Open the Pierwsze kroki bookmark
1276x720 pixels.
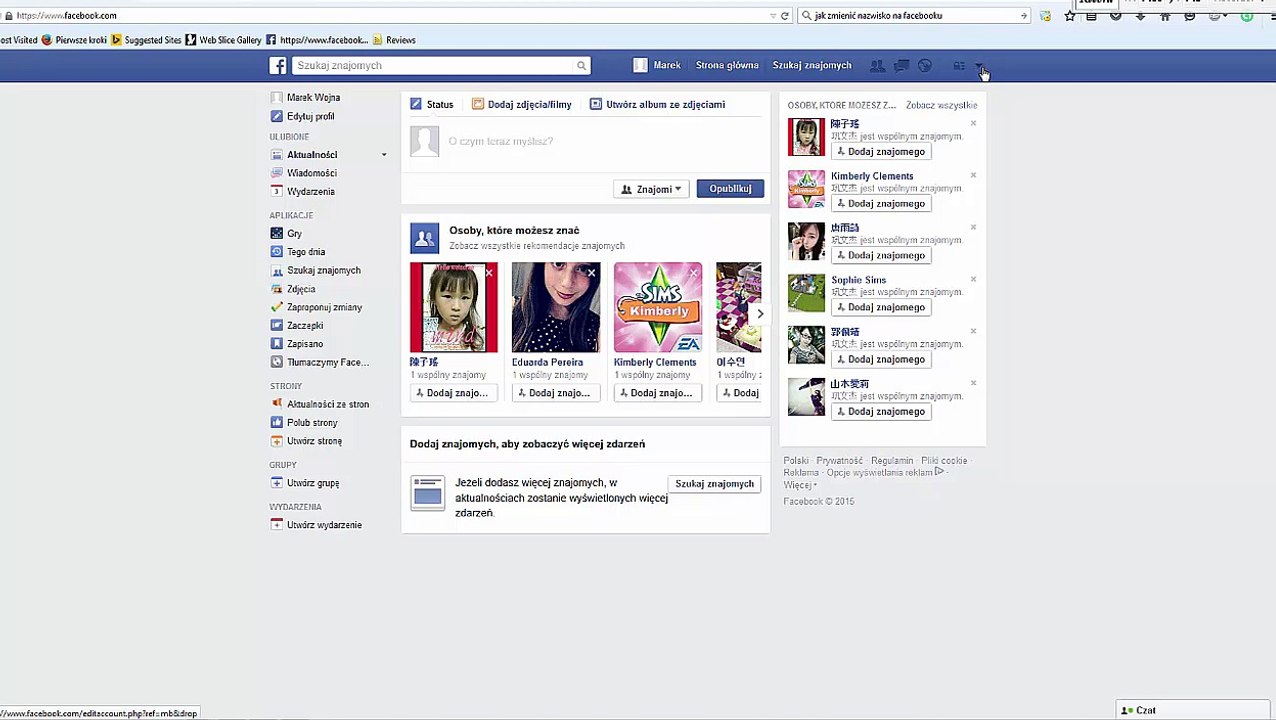pos(75,40)
